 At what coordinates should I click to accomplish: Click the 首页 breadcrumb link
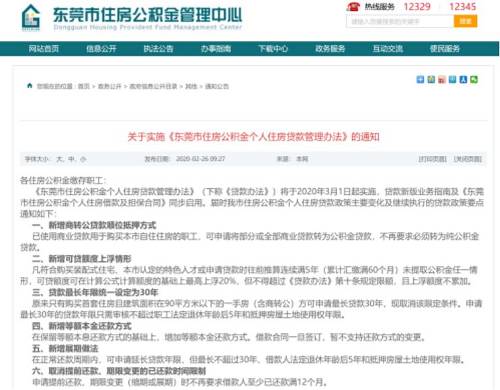point(84,86)
